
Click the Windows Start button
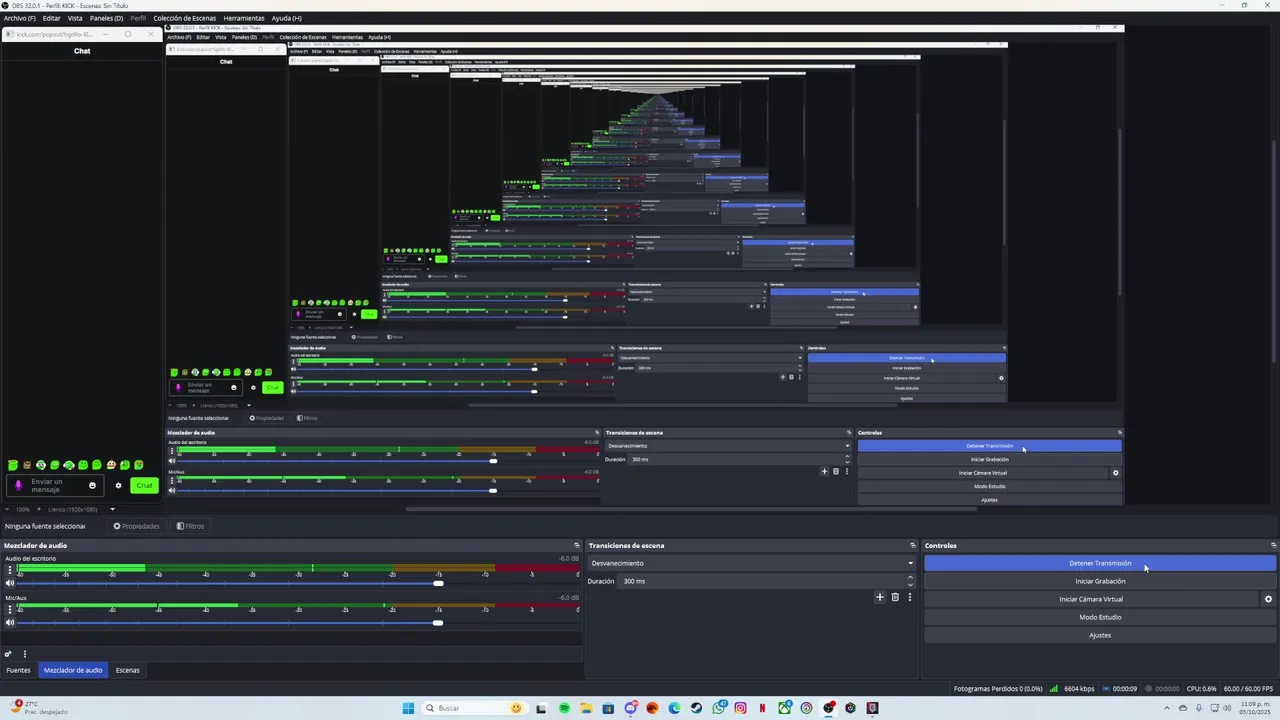408,708
